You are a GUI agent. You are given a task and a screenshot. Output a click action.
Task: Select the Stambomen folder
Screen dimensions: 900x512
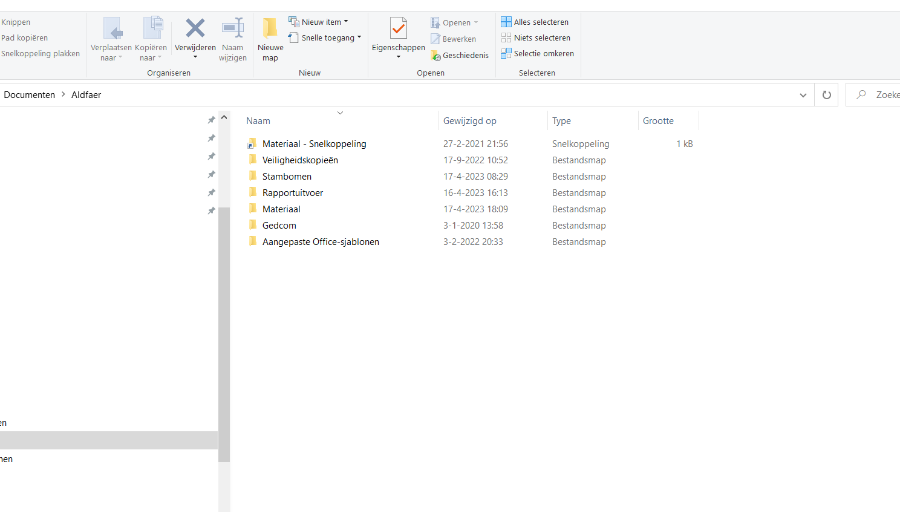pos(286,177)
